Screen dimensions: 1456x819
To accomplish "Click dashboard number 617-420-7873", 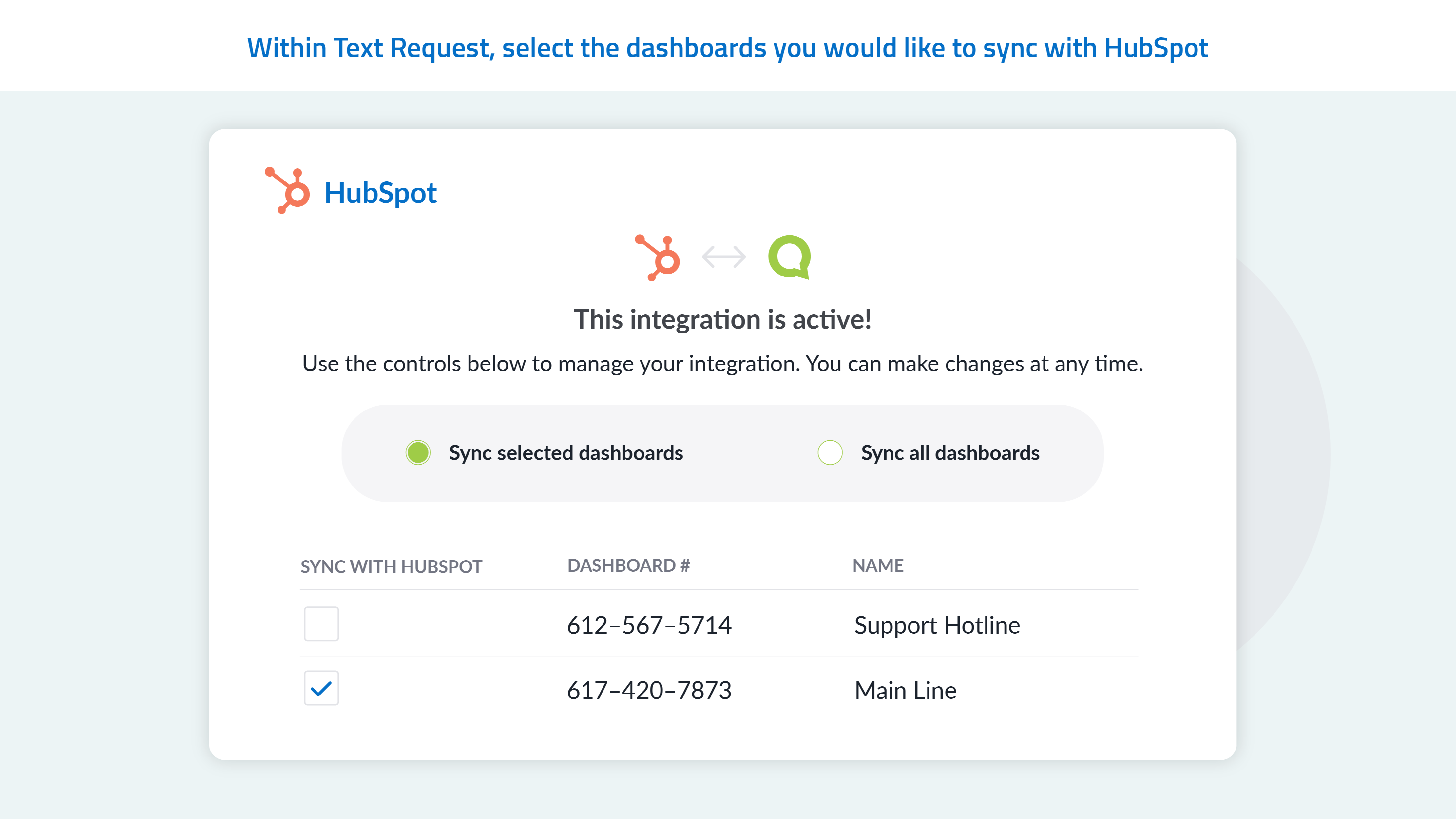I will 649,690.
